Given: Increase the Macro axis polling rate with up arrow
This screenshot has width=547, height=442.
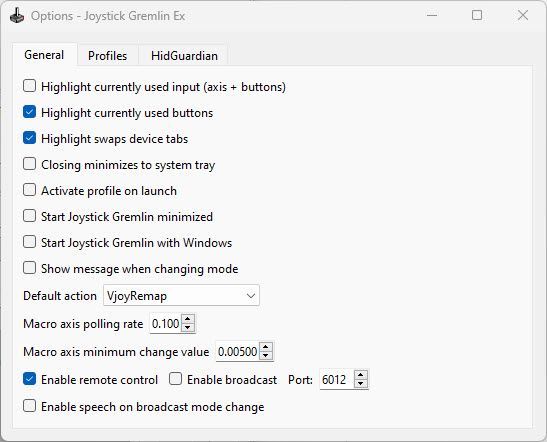Looking at the screenshot, I should [188, 319].
